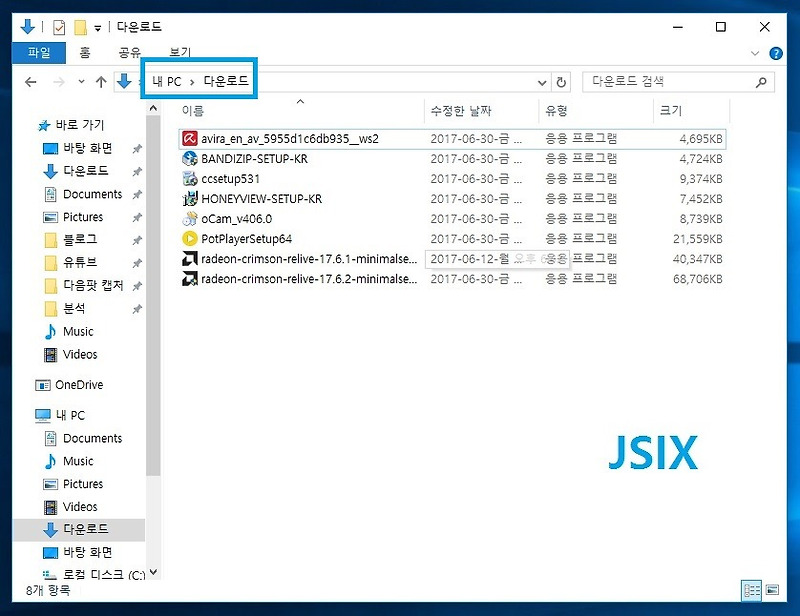Viewport: 800px width, 616px height.
Task: Unpin 유튜브 using its pin icon
Action: (137, 263)
